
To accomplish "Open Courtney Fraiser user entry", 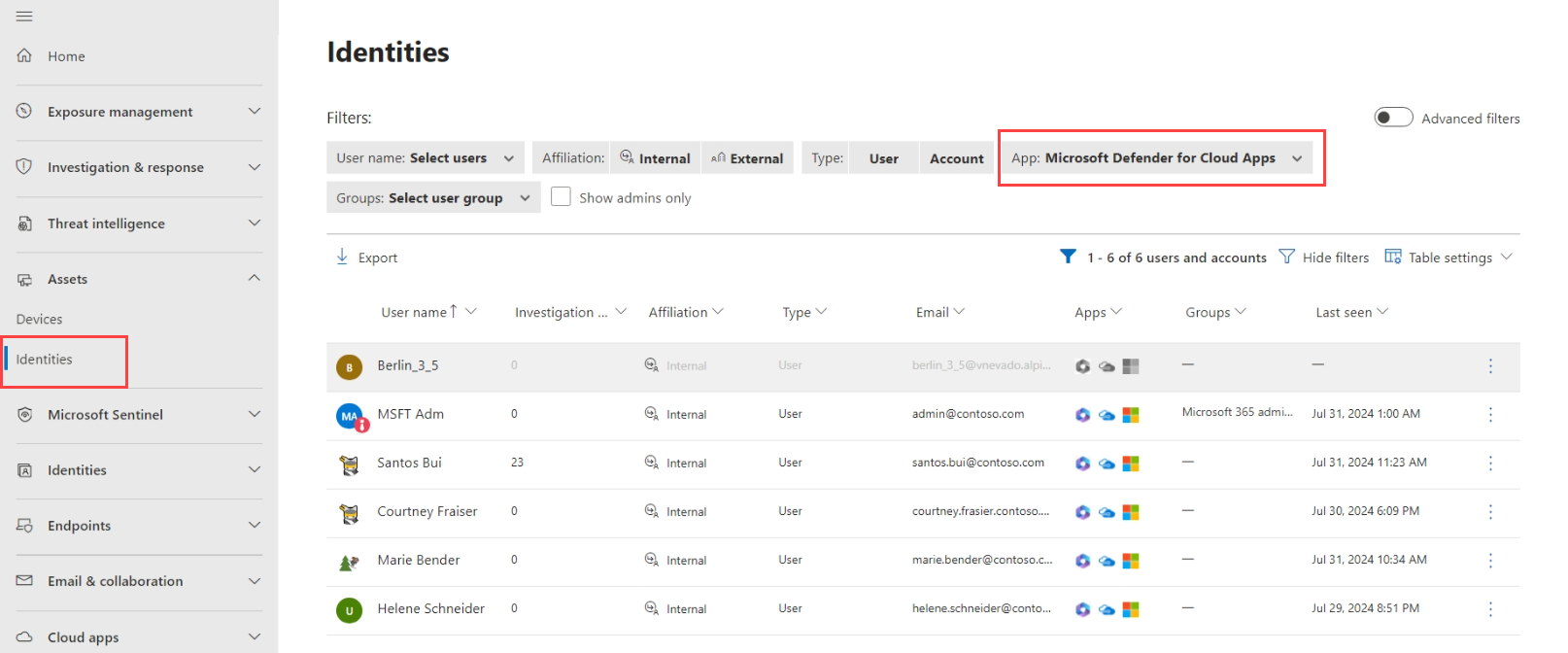I will (426, 512).
